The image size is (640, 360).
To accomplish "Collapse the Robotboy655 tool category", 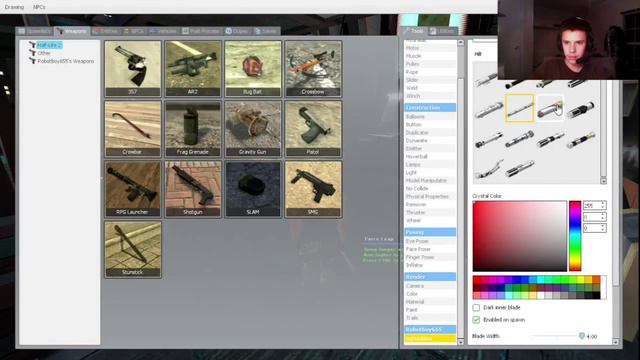I will [x=430, y=329].
